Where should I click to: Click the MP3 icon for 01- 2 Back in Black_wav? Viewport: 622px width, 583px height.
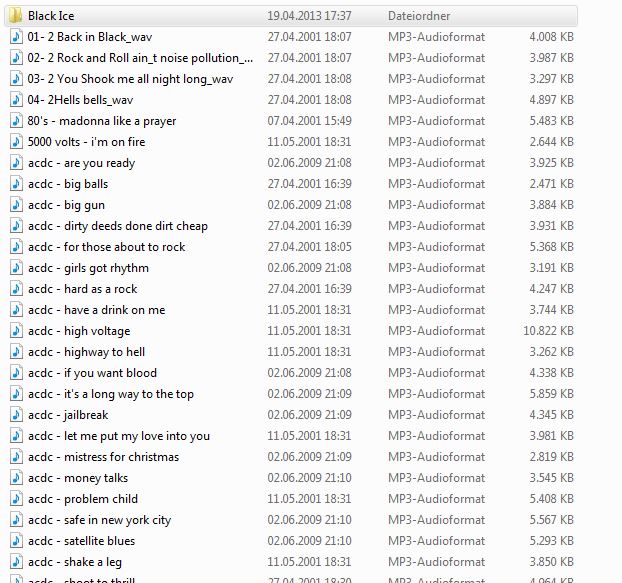[x=16, y=37]
